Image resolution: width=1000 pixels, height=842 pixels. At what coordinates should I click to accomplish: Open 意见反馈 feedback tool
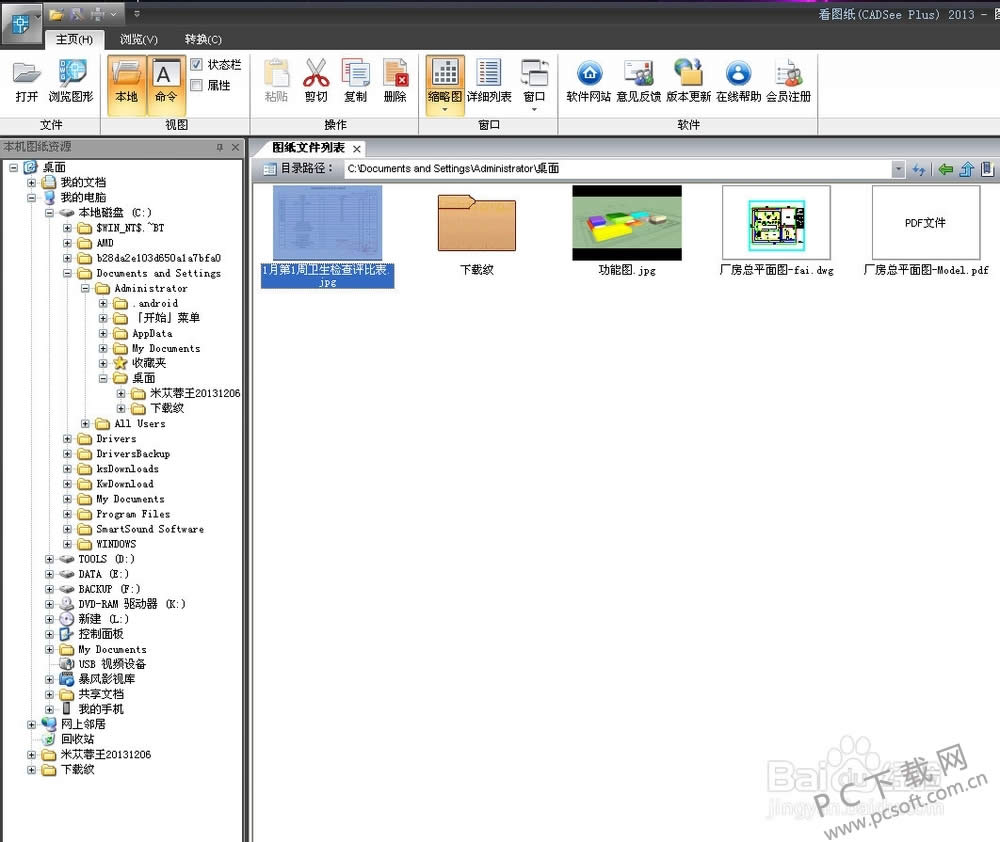637,80
